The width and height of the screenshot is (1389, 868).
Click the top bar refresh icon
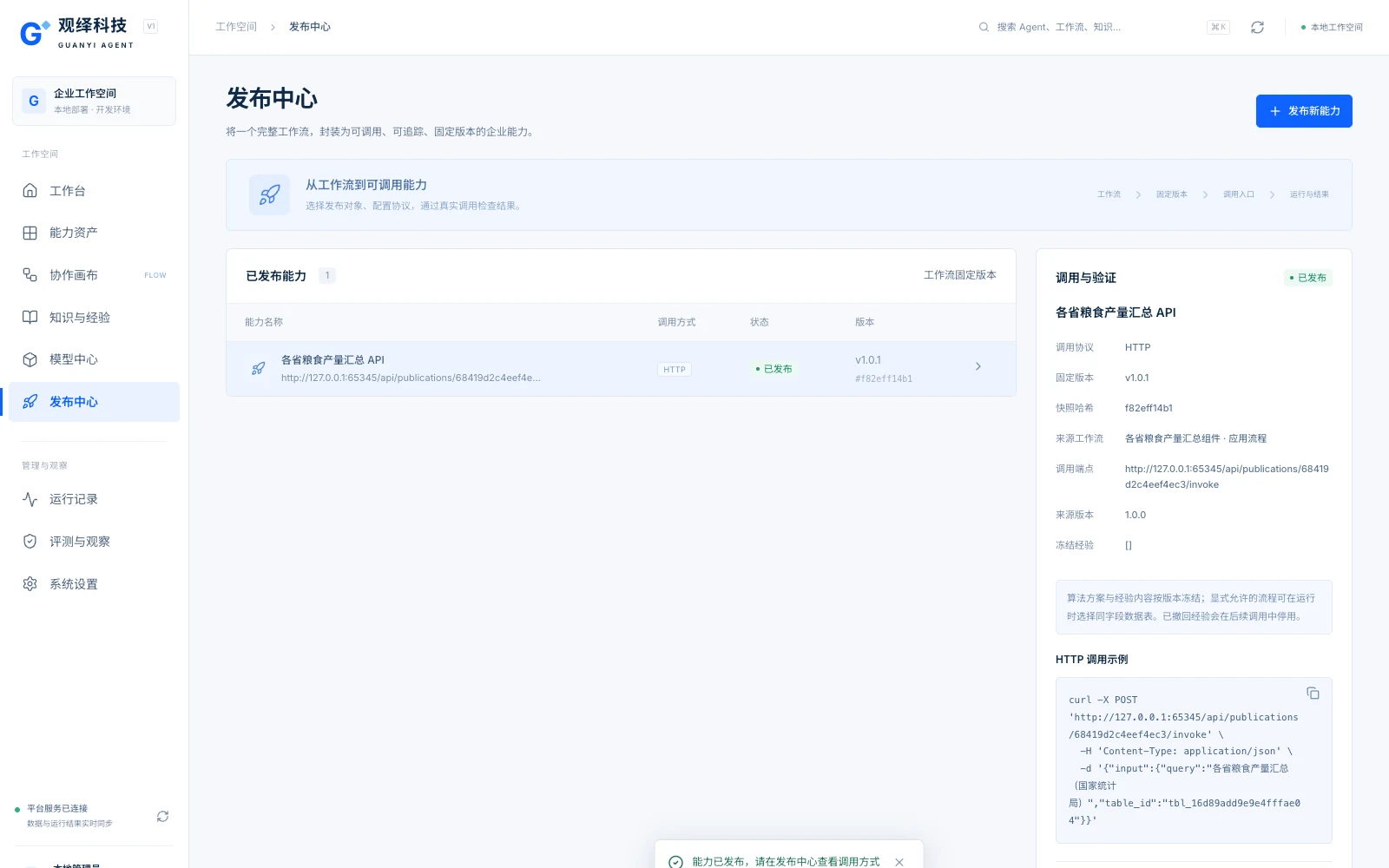tap(1257, 27)
